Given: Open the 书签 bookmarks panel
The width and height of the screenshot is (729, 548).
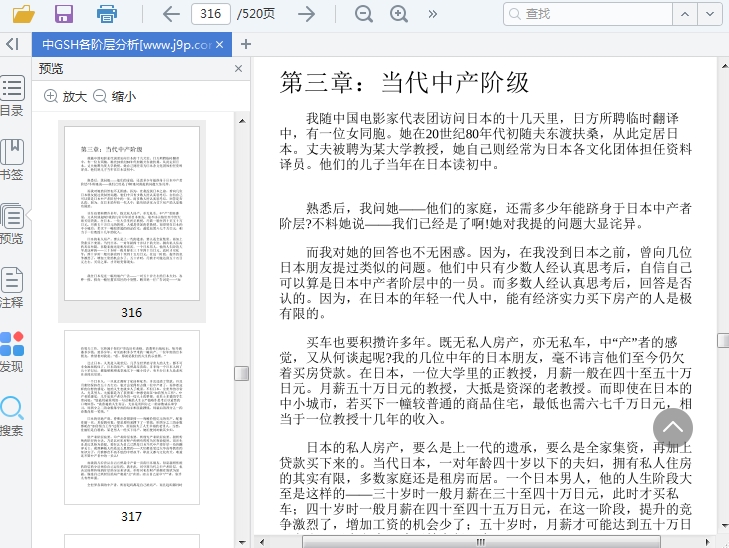Looking at the screenshot, I should [12, 159].
